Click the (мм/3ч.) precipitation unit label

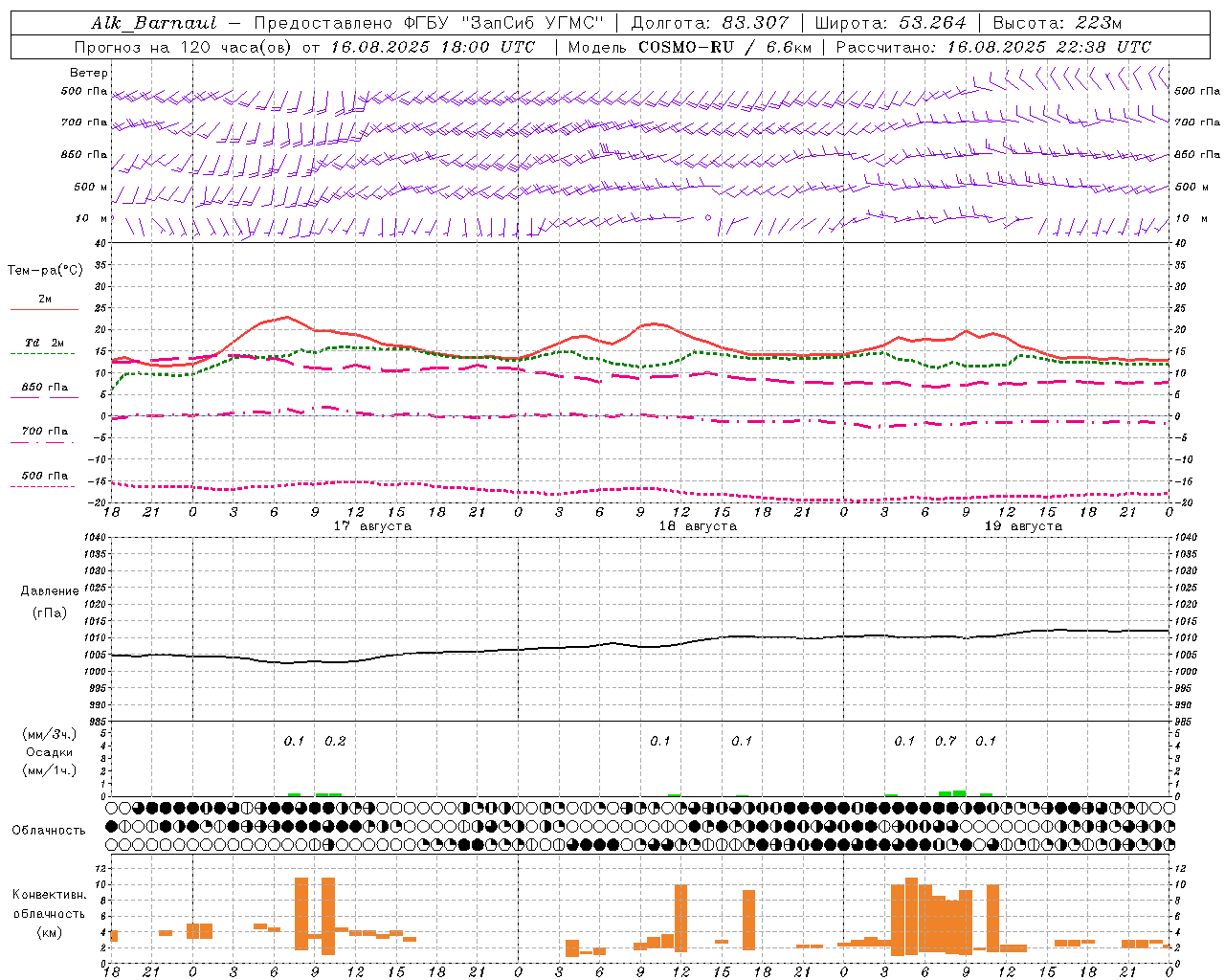click(50, 734)
